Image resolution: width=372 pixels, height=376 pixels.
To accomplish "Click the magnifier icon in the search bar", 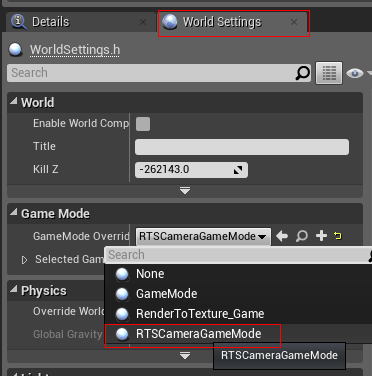I will pos(303,73).
